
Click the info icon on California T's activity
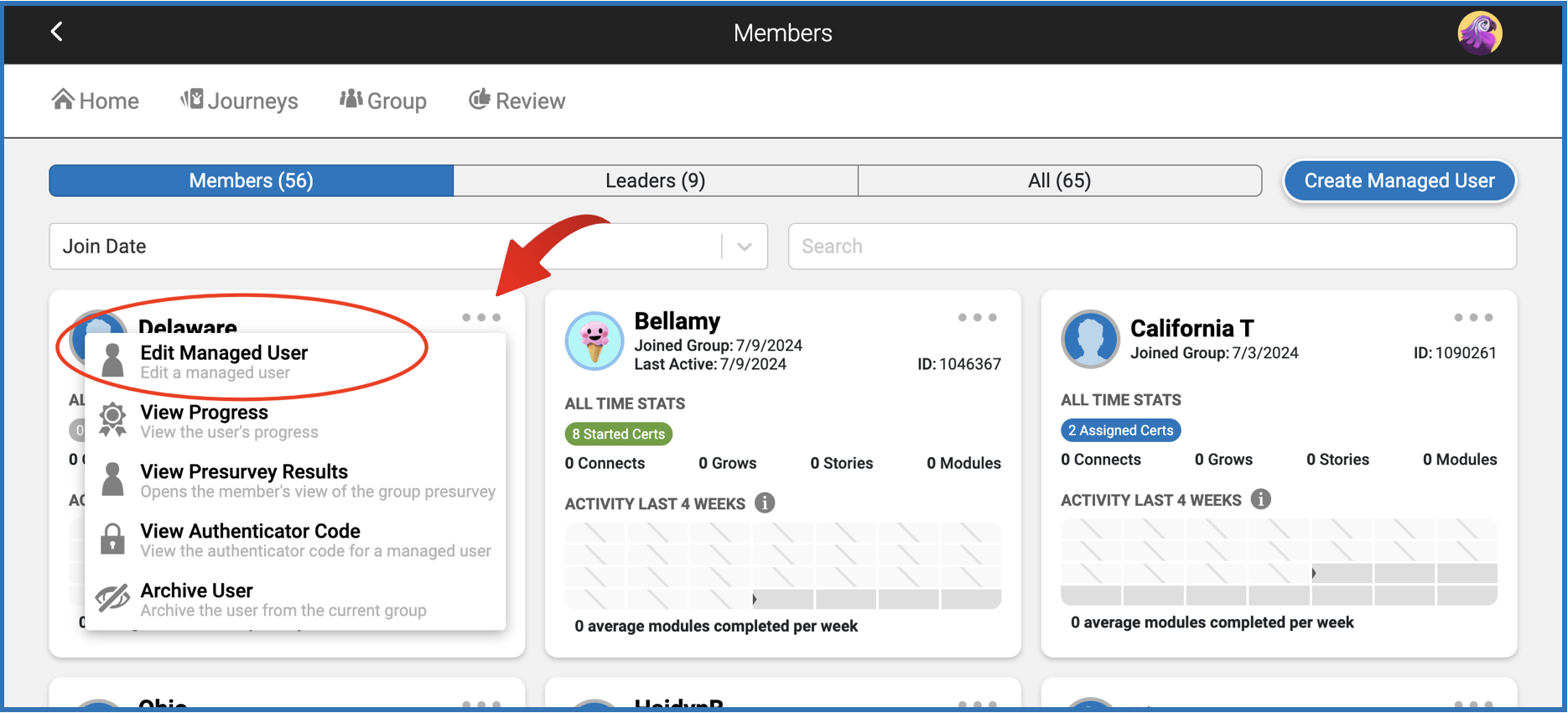click(x=1260, y=500)
